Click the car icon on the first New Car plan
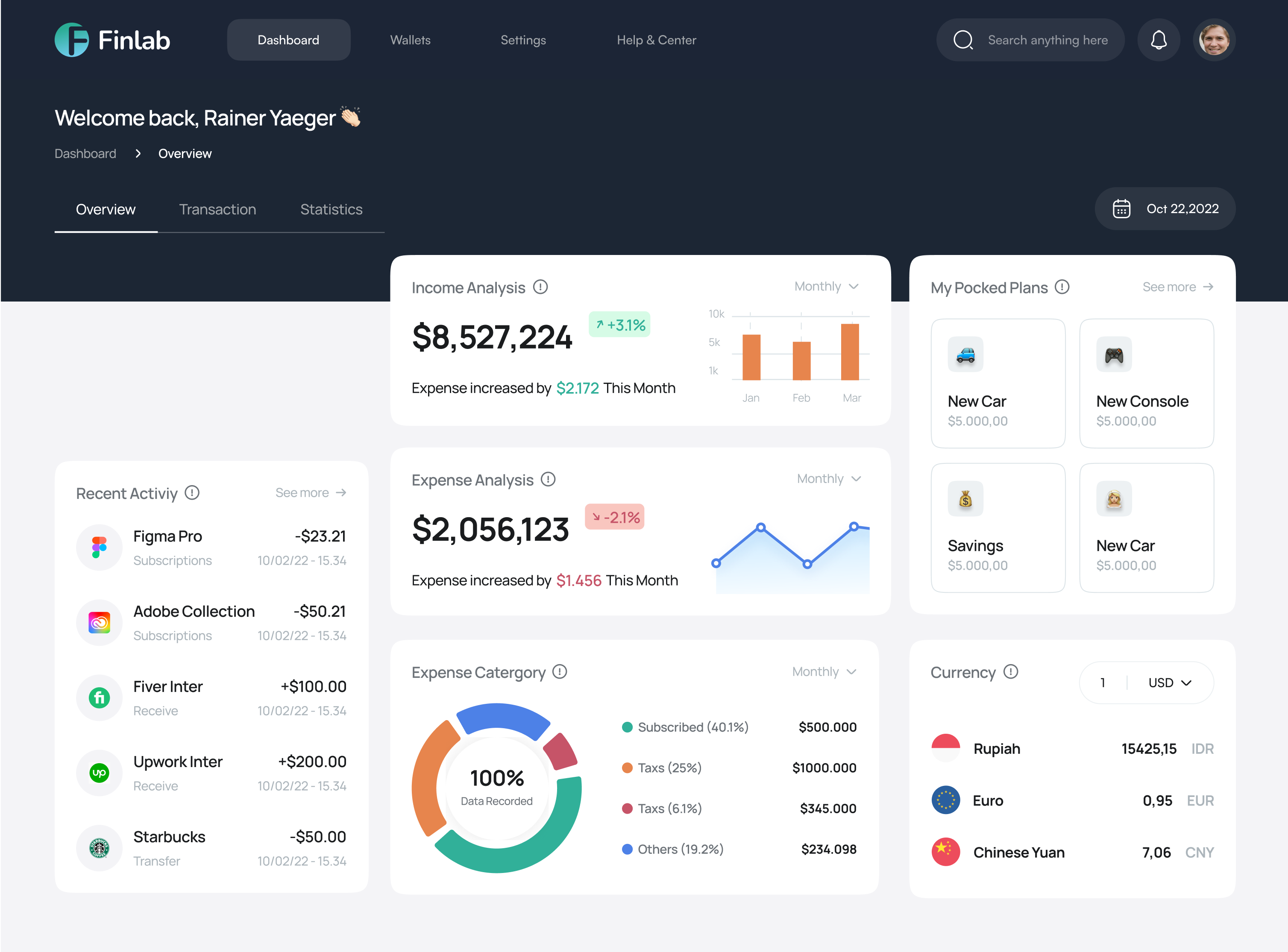The height and width of the screenshot is (952, 1288). 965,354
